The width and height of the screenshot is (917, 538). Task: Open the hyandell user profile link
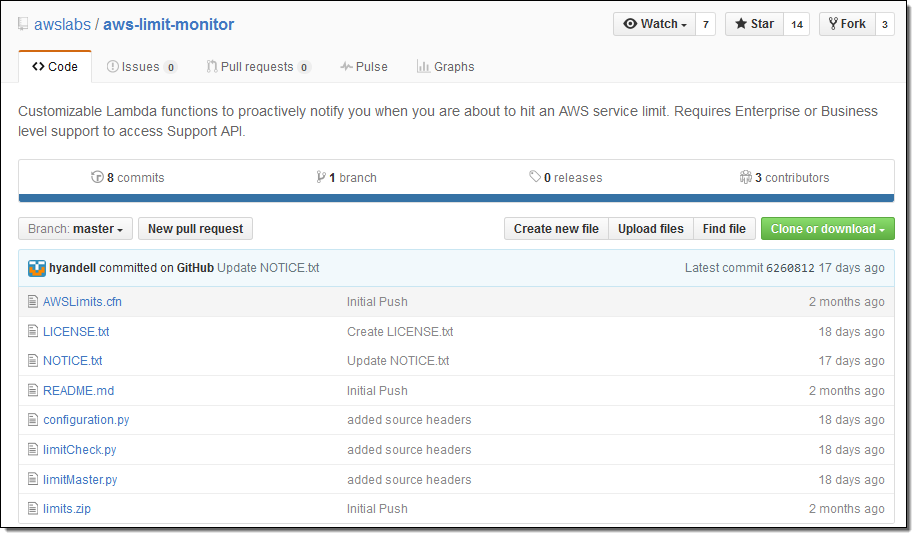(73, 268)
